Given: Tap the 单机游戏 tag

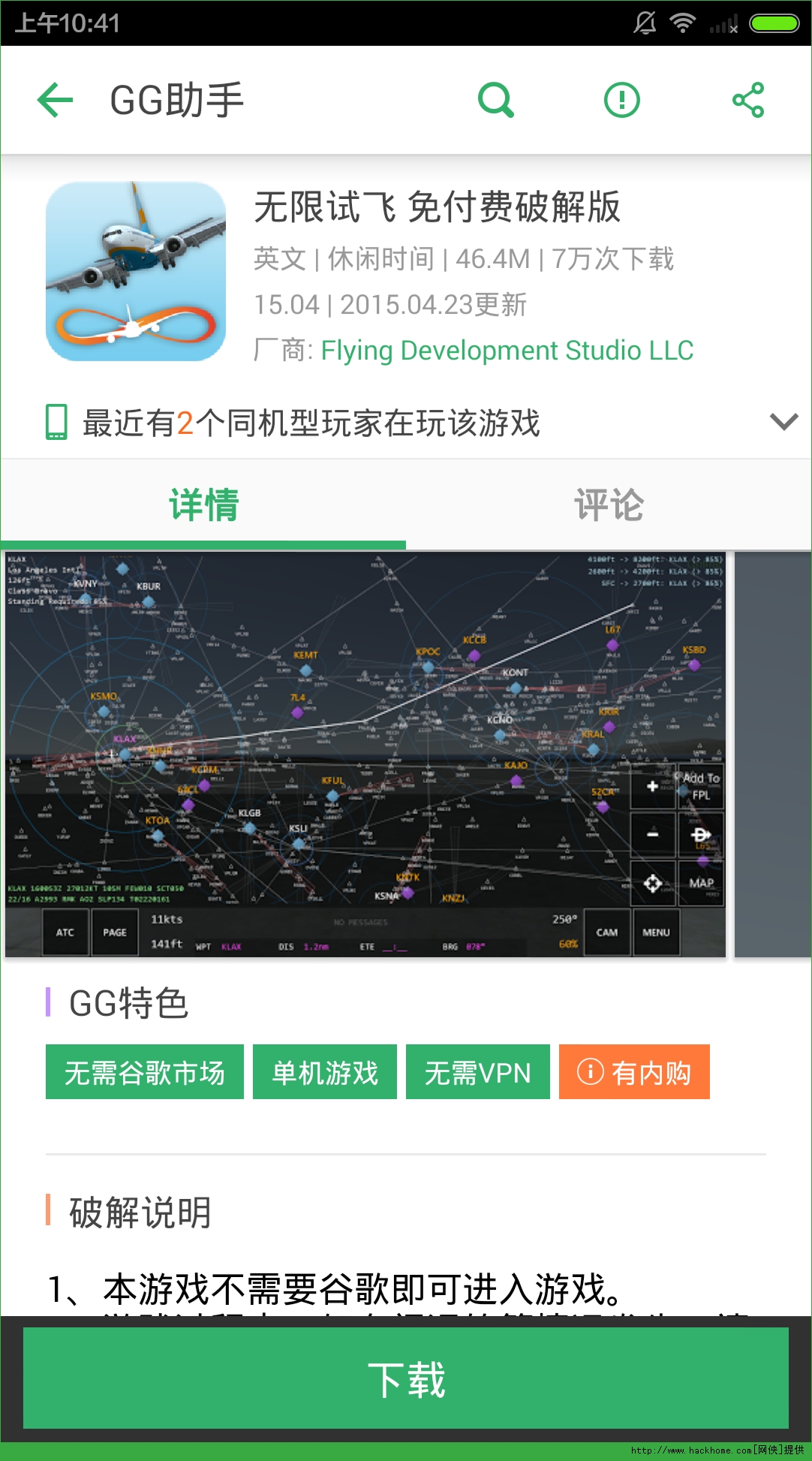Looking at the screenshot, I should pos(325,1072).
